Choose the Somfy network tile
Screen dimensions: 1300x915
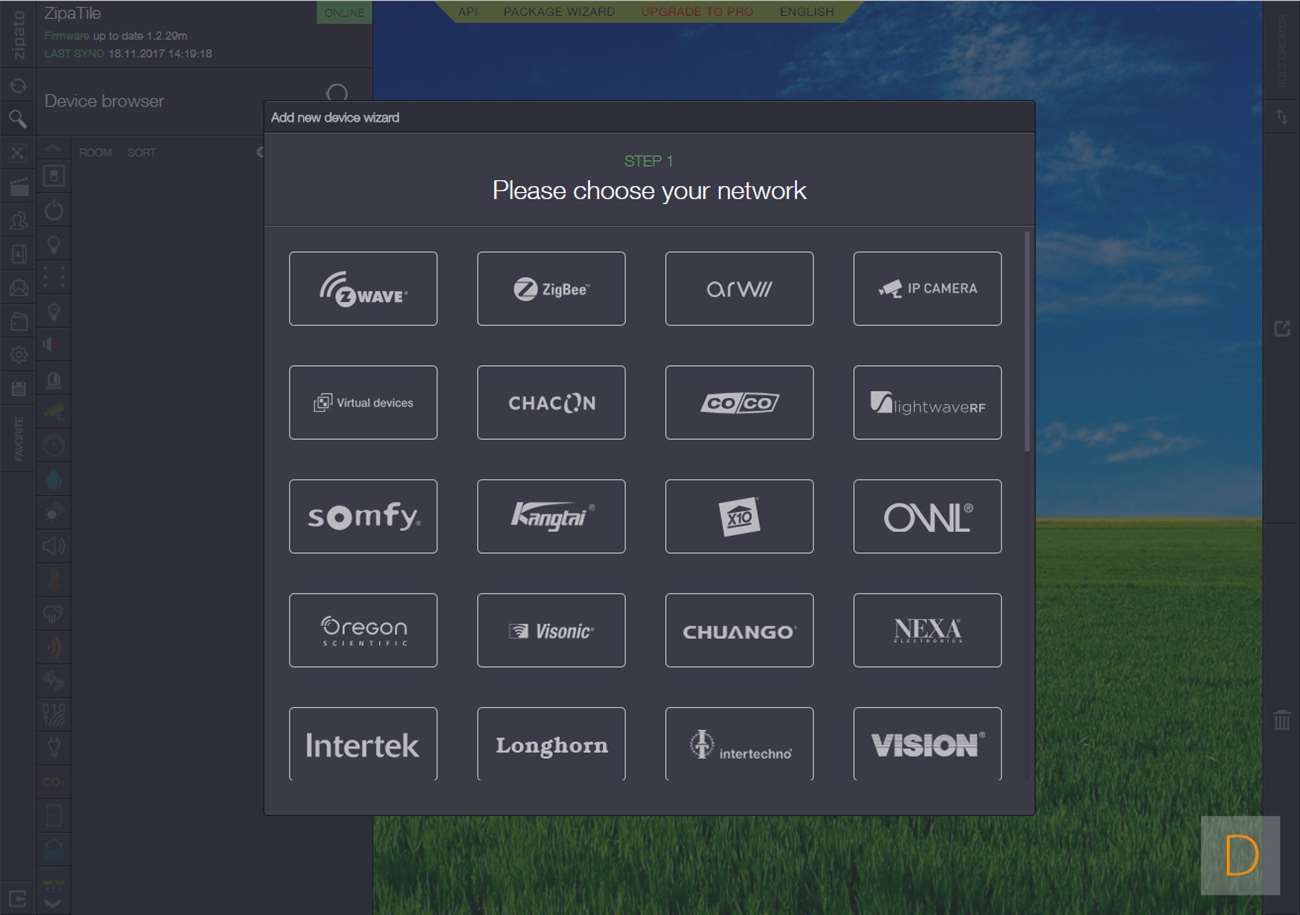pyautogui.click(x=363, y=516)
